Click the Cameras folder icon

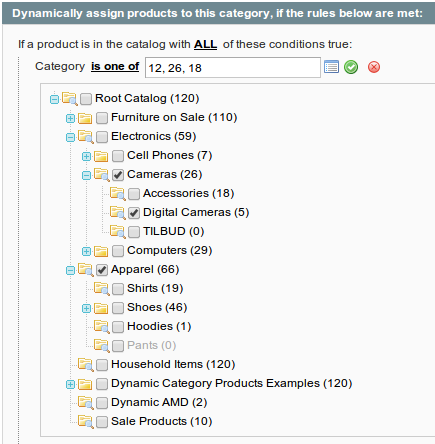(x=102, y=175)
